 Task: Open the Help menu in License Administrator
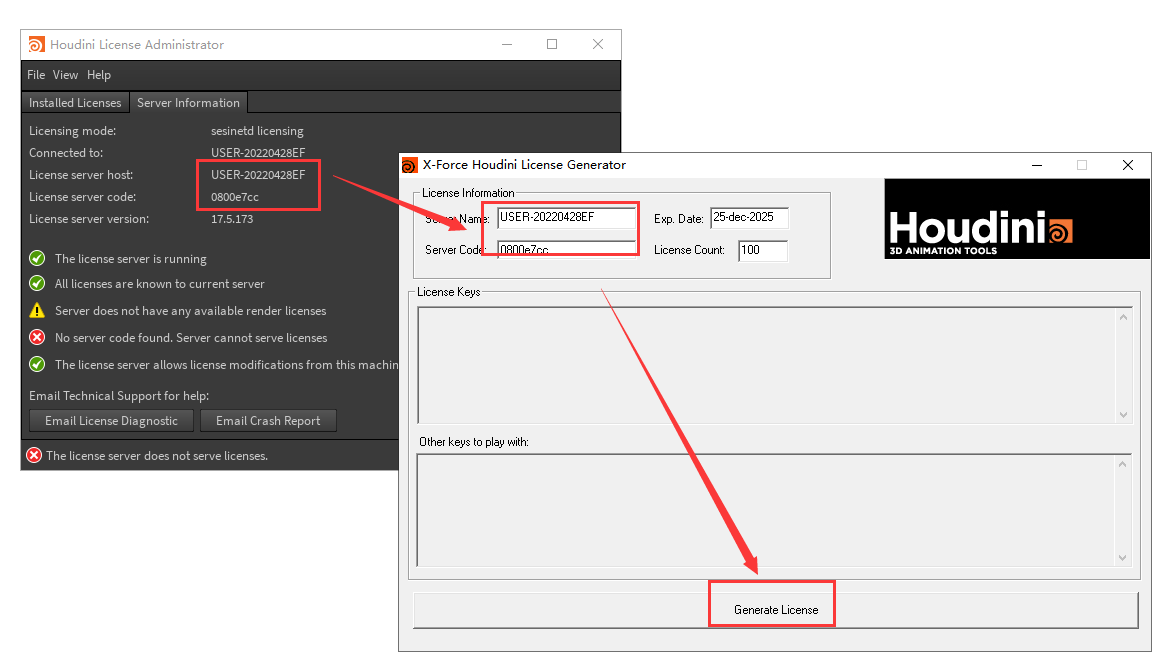99,75
